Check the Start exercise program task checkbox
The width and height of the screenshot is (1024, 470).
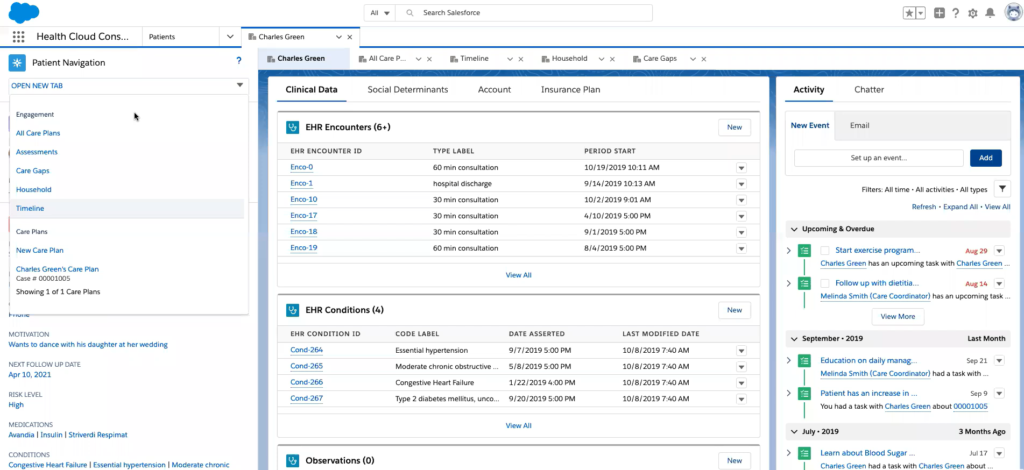click(x=825, y=251)
